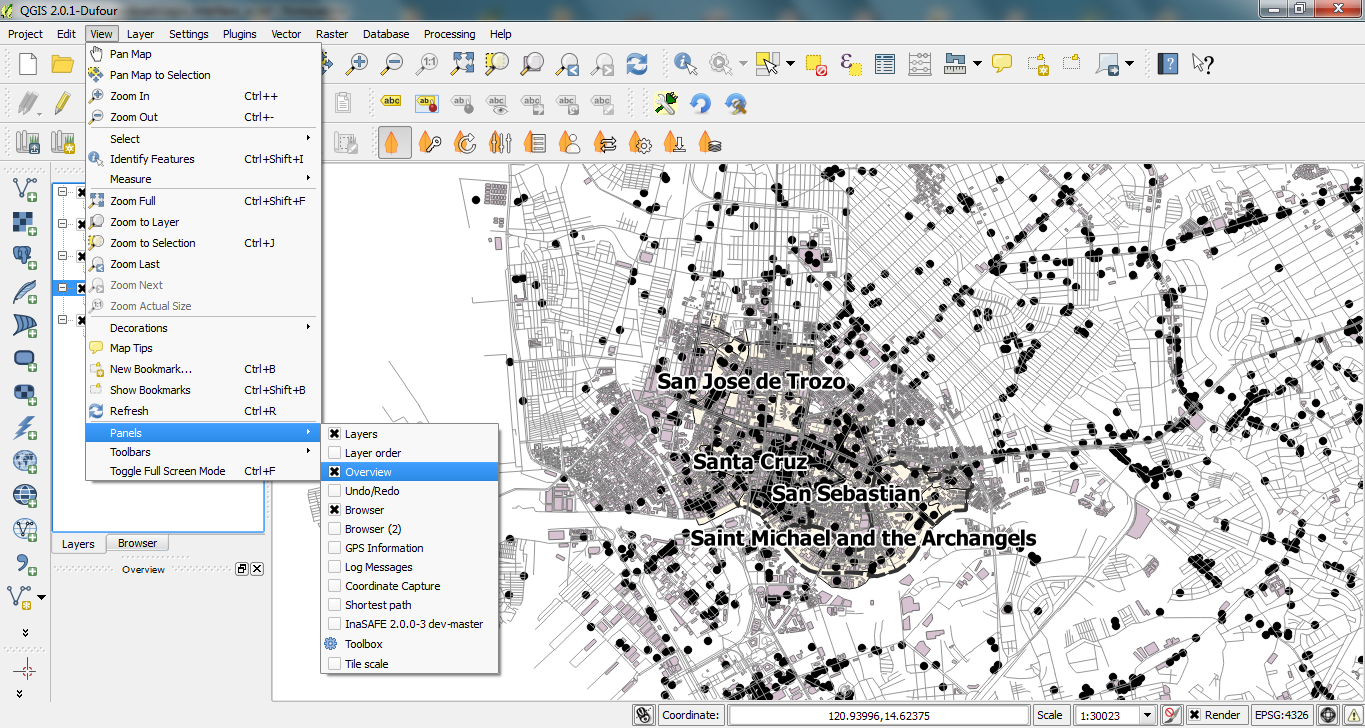Viewport: 1365px width, 728px height.
Task: Create a new blank project with the toolbar icon
Action: coord(28,64)
